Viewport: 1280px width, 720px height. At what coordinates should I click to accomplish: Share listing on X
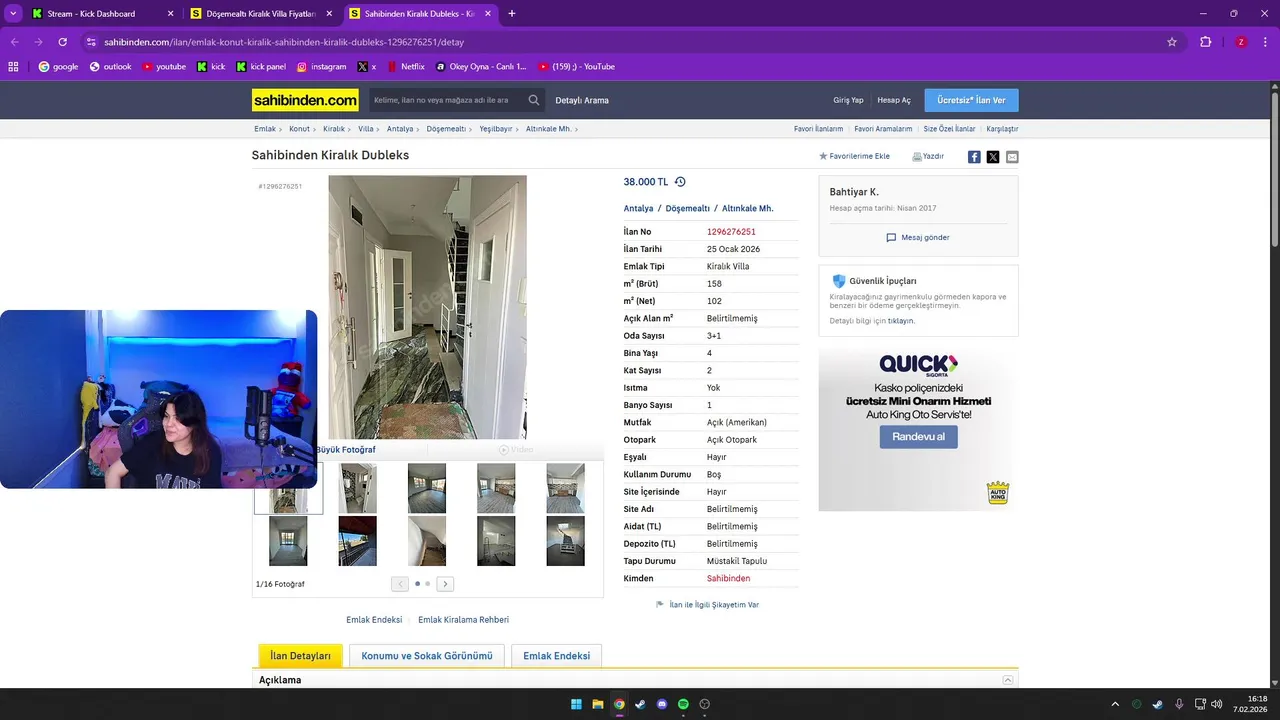click(x=993, y=157)
